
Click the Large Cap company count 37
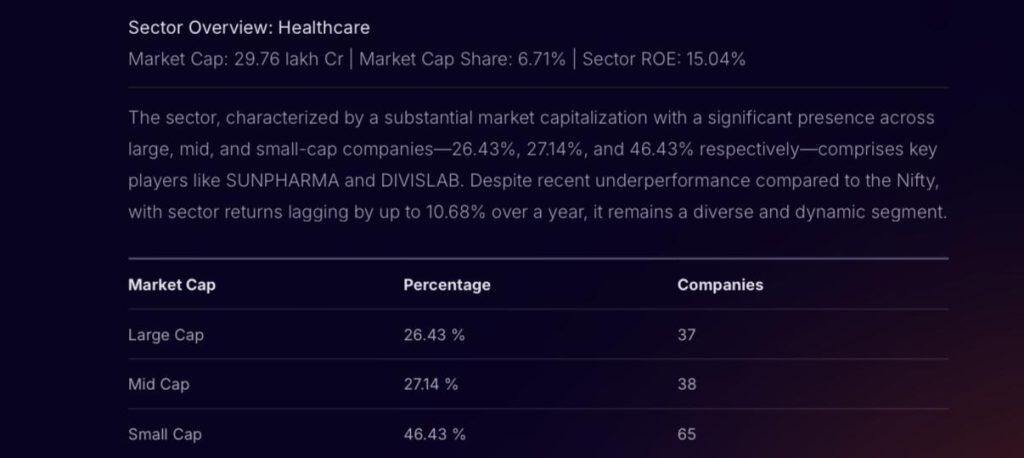pyautogui.click(x=686, y=335)
